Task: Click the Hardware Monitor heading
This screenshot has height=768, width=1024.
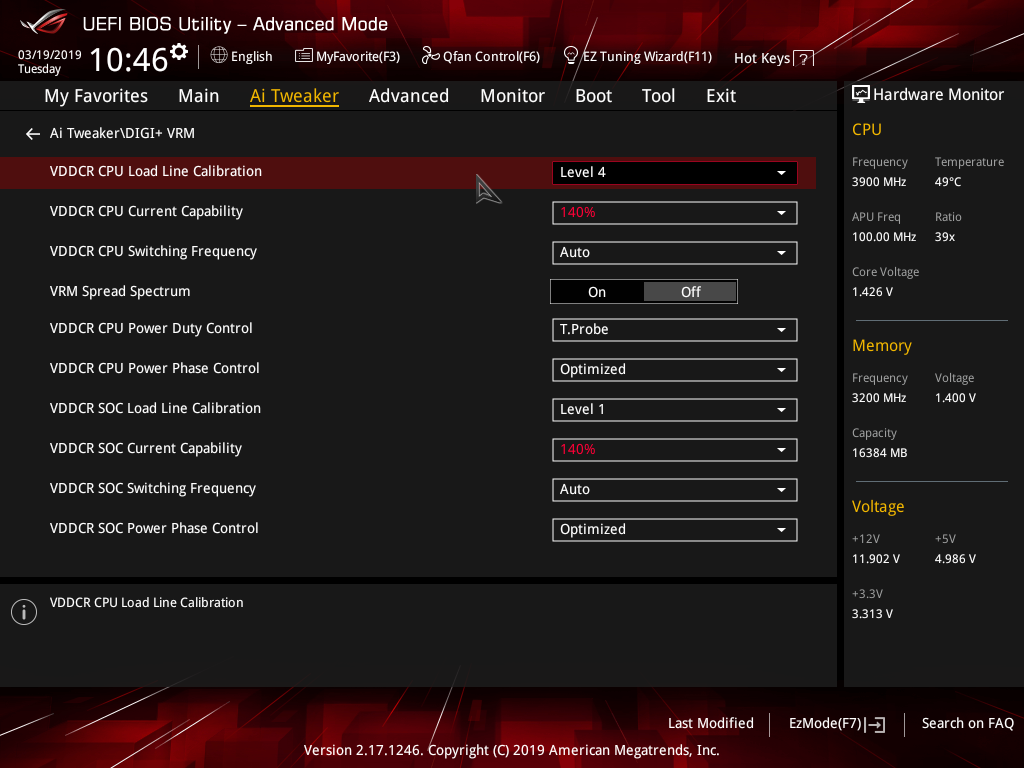Action: 938,95
